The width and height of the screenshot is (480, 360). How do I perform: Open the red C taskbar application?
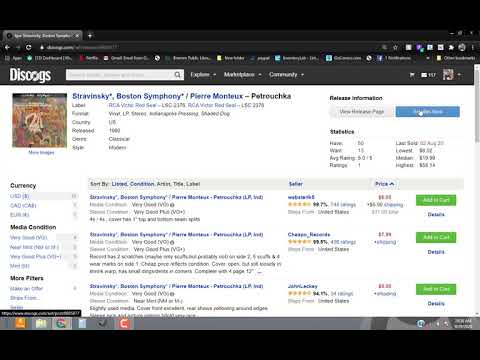coord(124,323)
